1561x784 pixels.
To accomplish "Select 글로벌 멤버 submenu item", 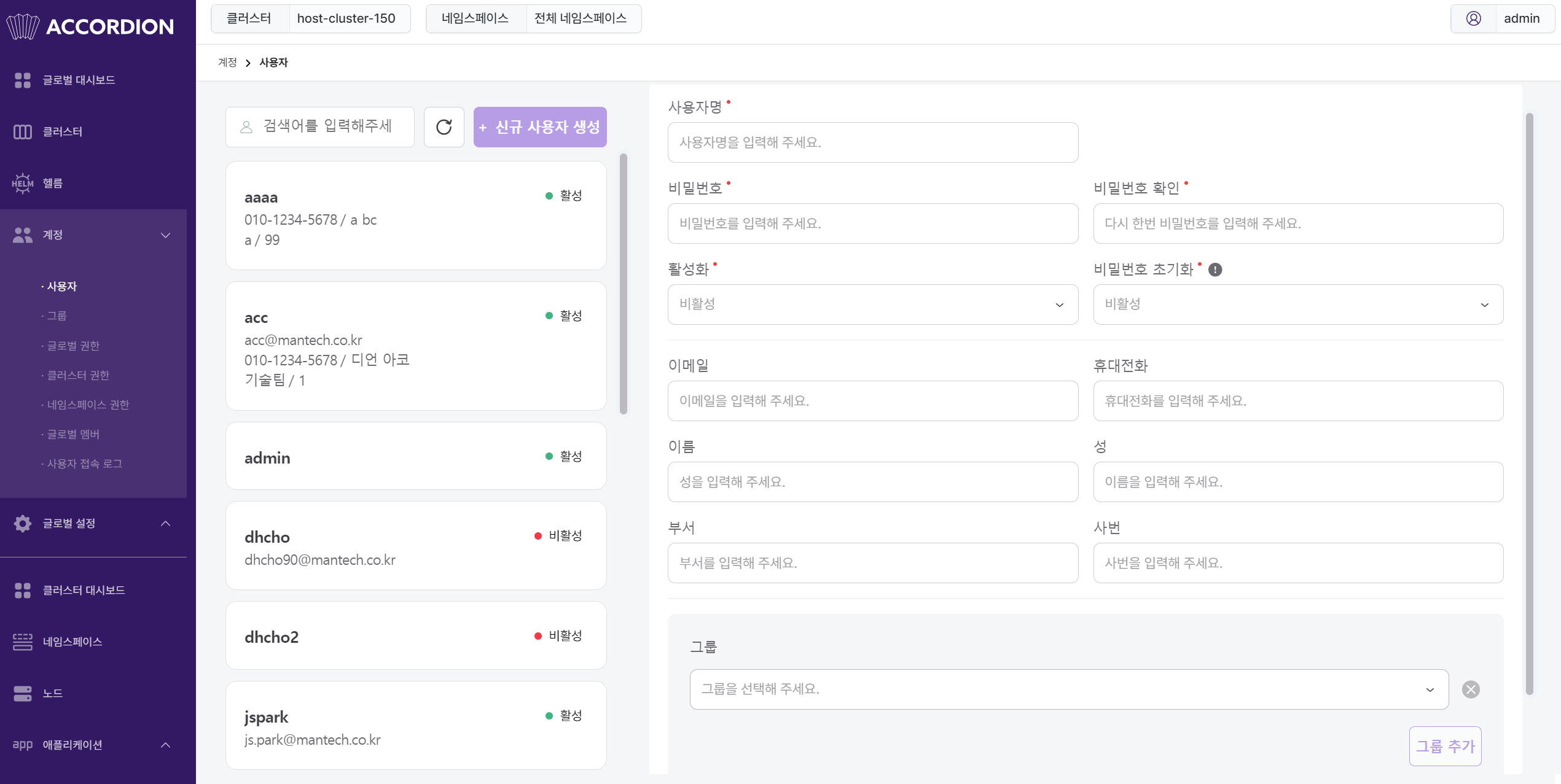I will click(x=73, y=435).
